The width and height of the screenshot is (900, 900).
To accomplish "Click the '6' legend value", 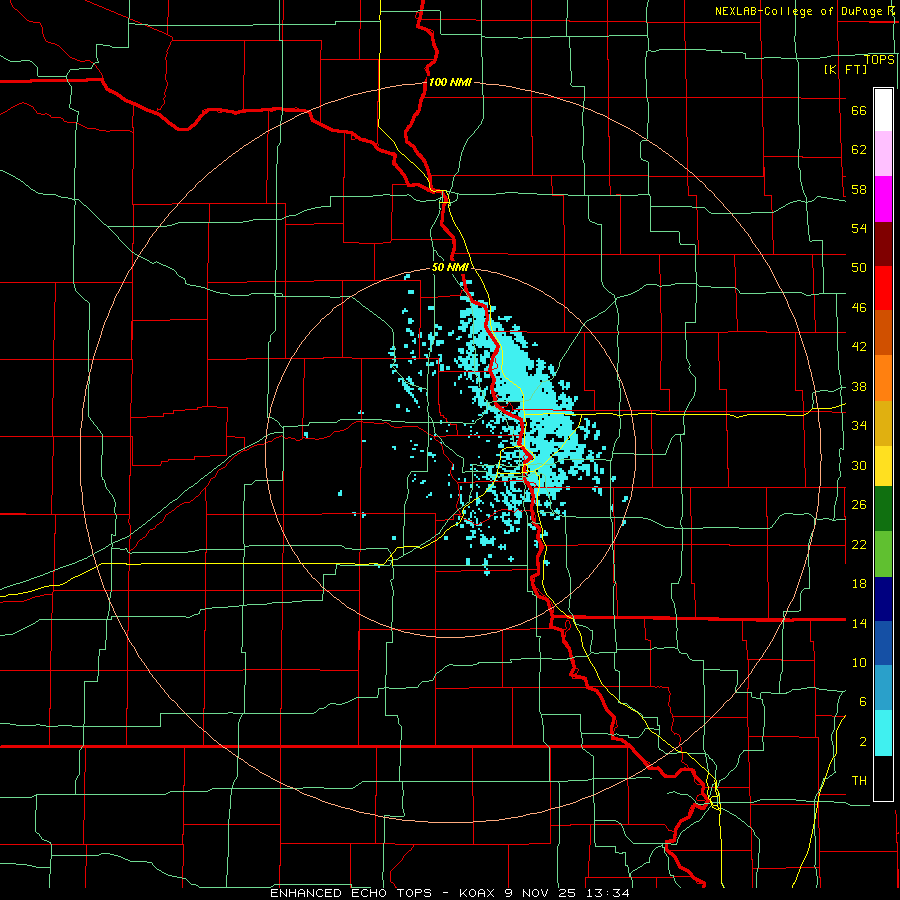I will point(862,702).
